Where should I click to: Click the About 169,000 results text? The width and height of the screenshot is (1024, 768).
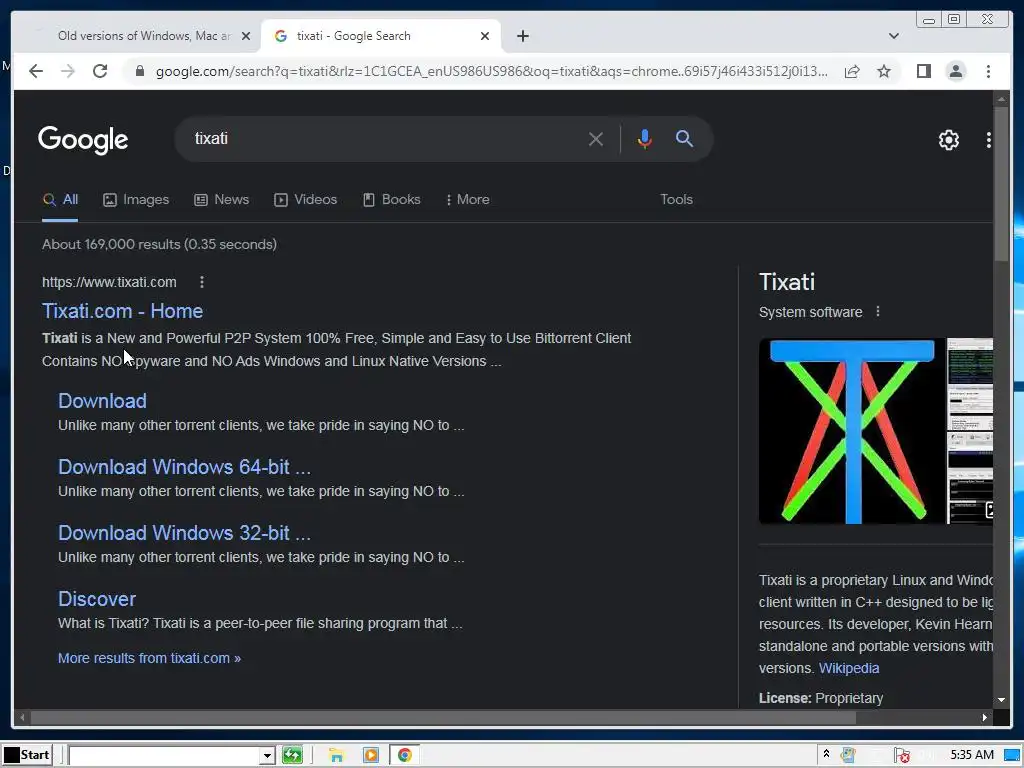tap(159, 244)
